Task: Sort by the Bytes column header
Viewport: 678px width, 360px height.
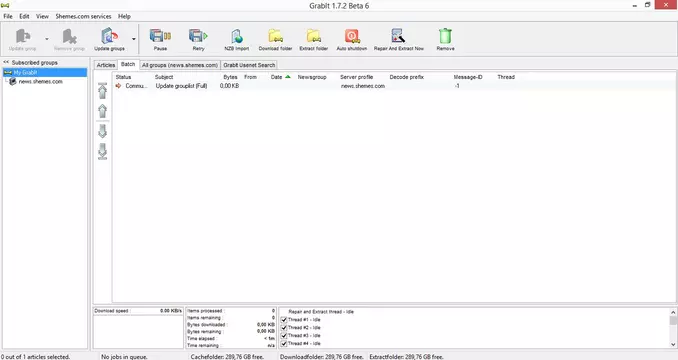Action: point(230,77)
